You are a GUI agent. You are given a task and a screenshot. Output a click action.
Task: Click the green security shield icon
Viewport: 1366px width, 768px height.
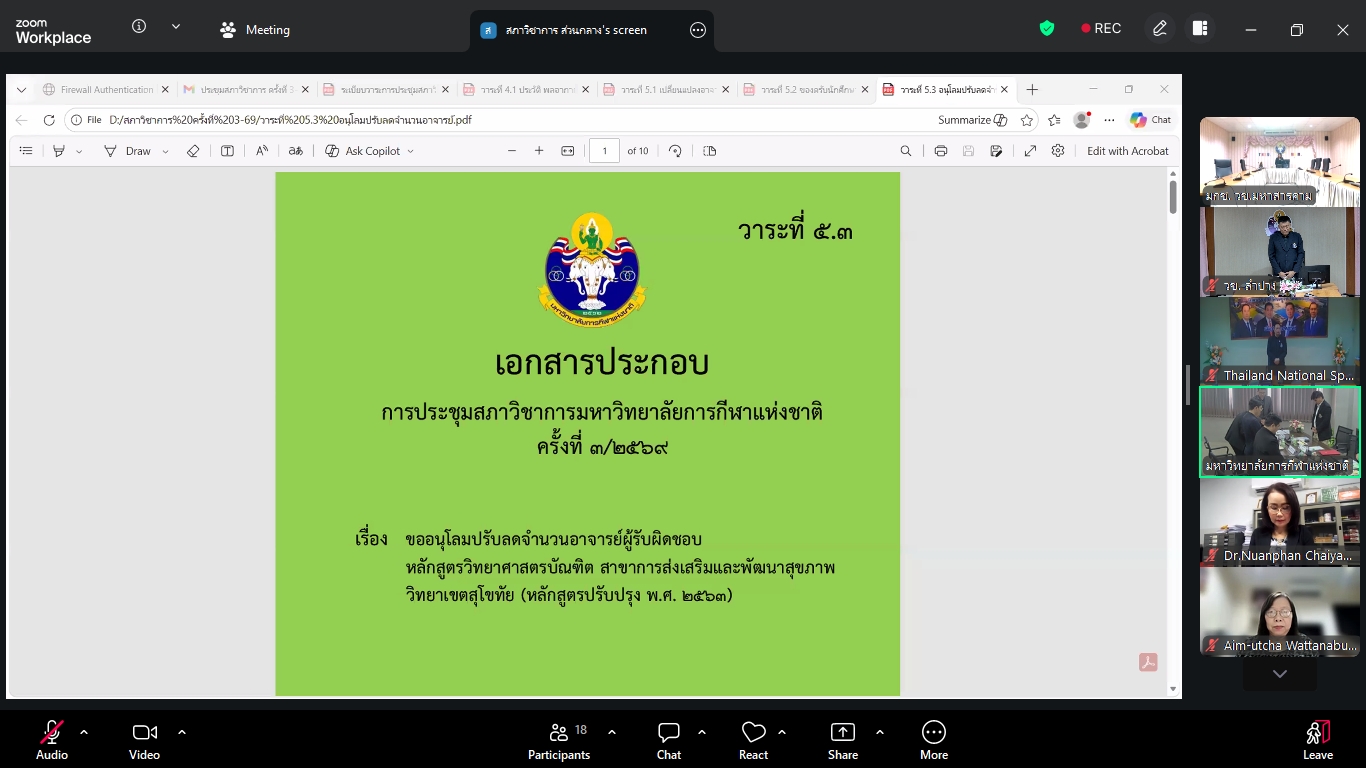pos(1047,29)
